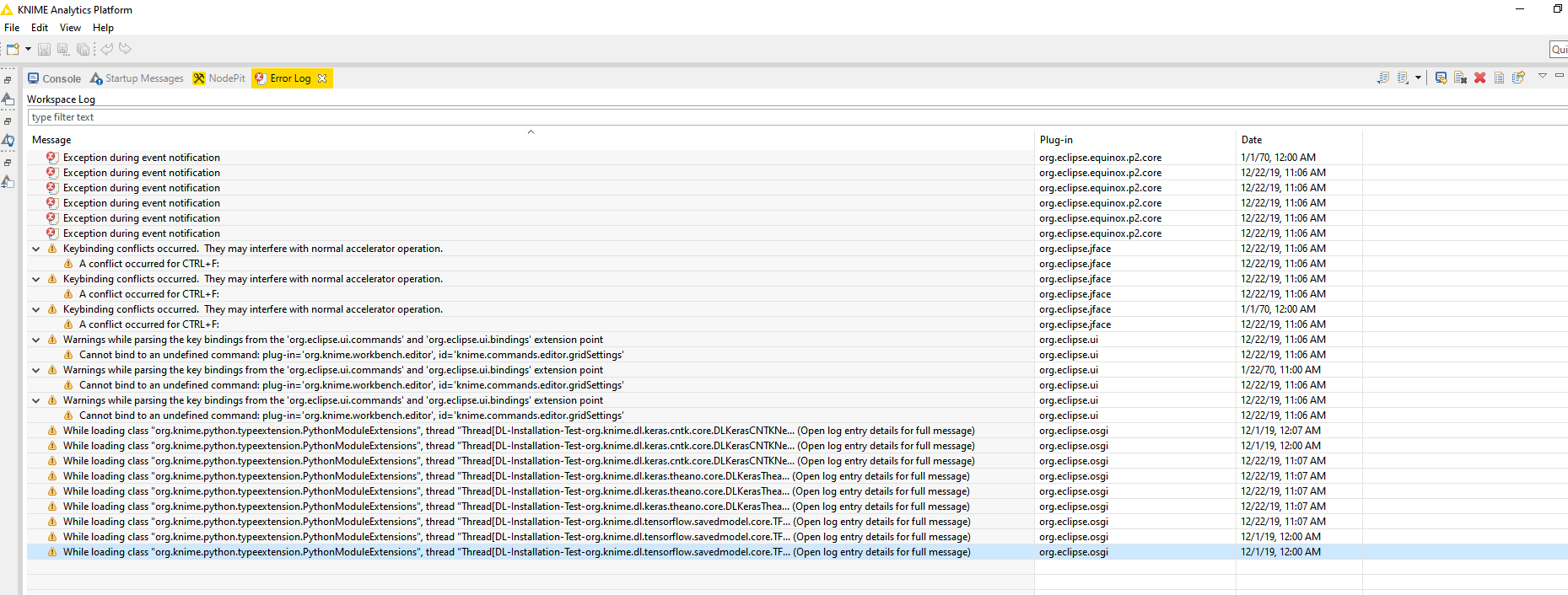The image size is (1568, 595).
Task: Collapse the second Keybinding conflicts entry
Action: [36, 279]
